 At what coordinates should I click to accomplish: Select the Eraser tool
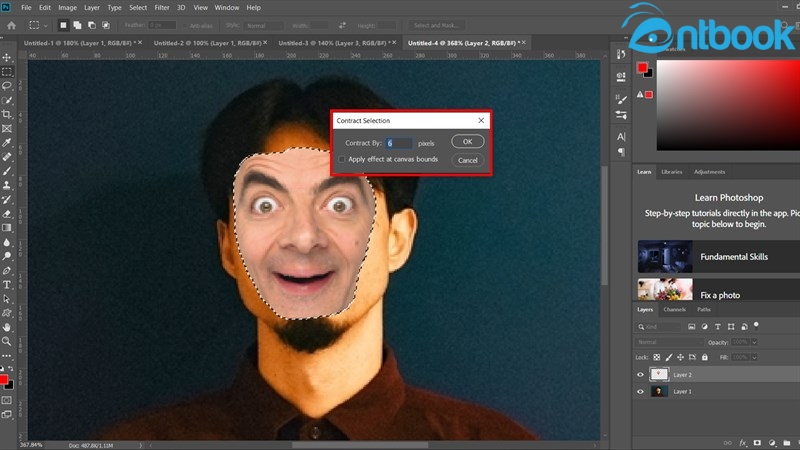[x=7, y=214]
